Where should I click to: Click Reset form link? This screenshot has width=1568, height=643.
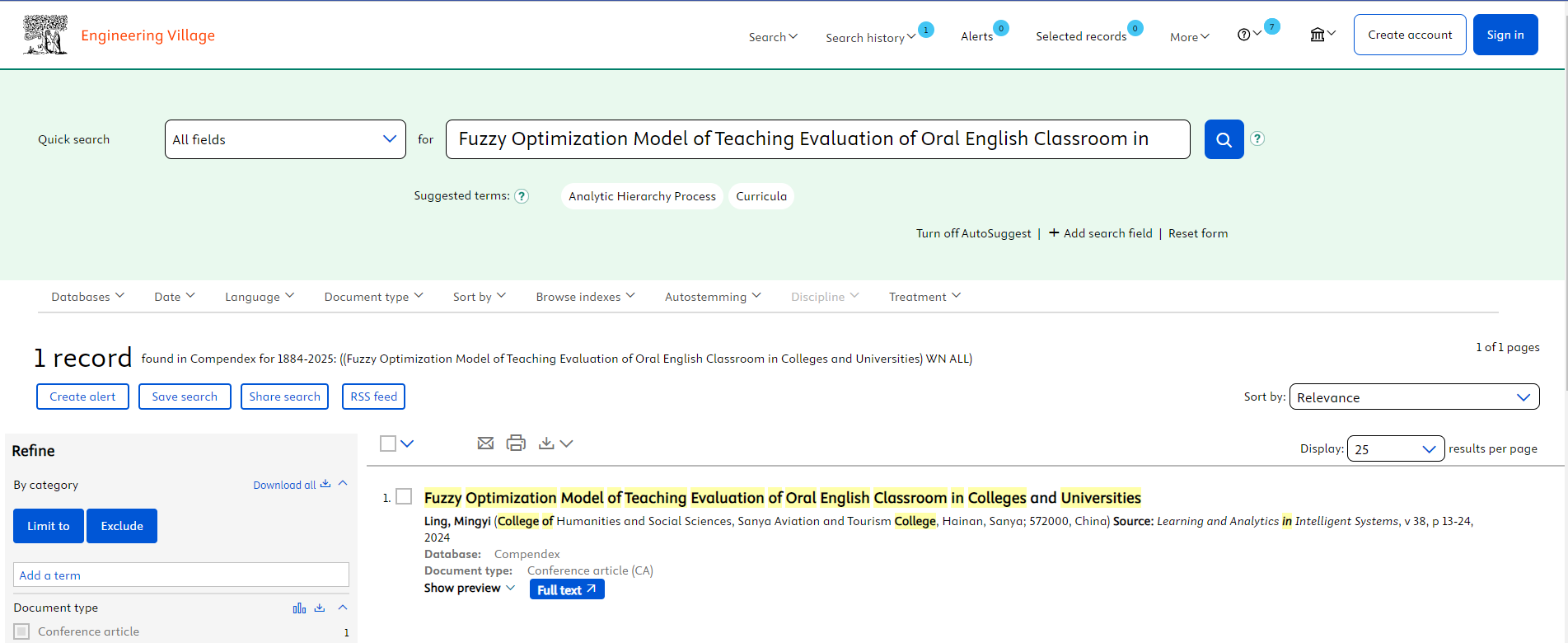coord(1198,233)
